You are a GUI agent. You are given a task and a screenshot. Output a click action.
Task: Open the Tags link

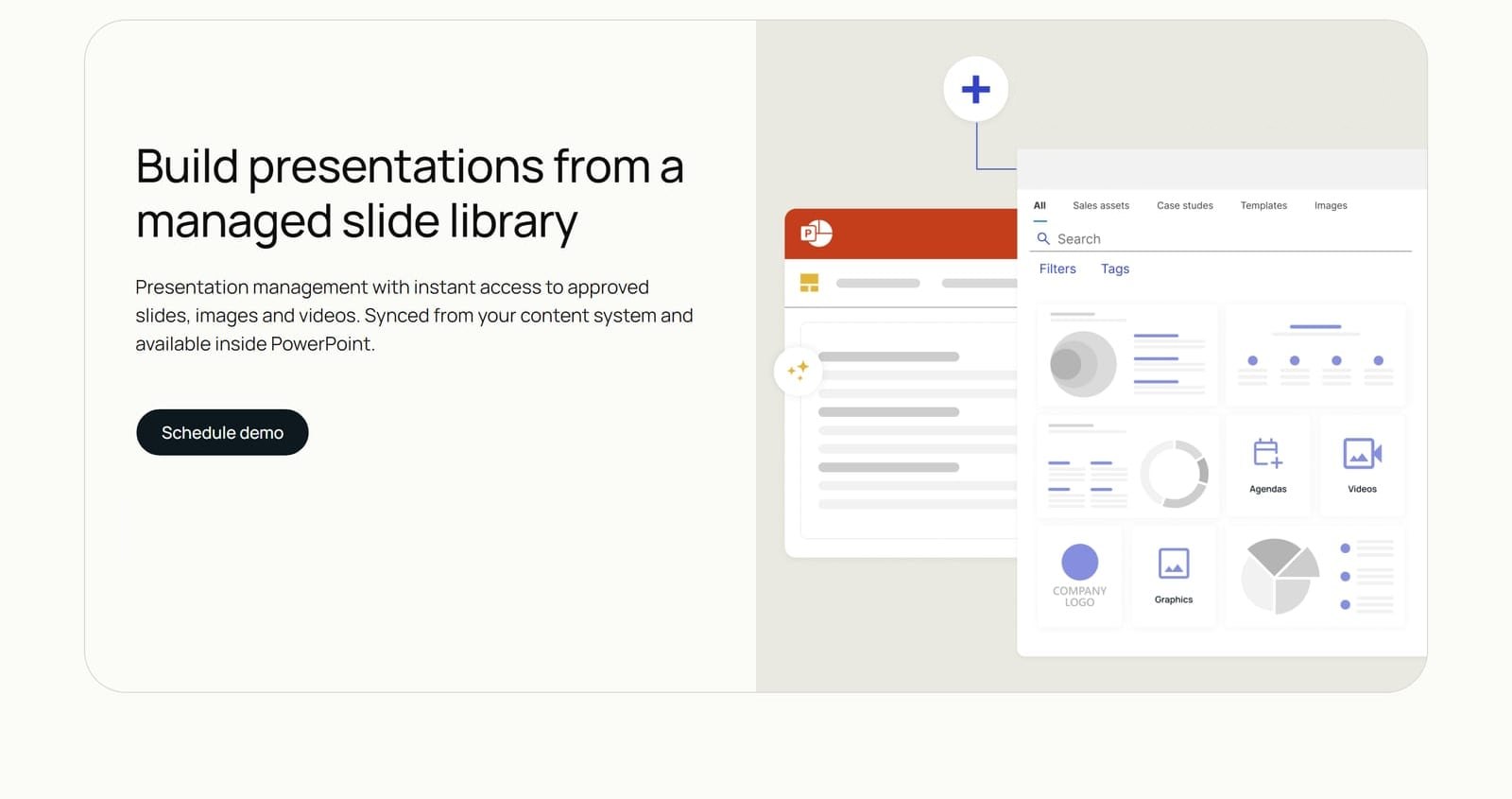pos(1115,269)
